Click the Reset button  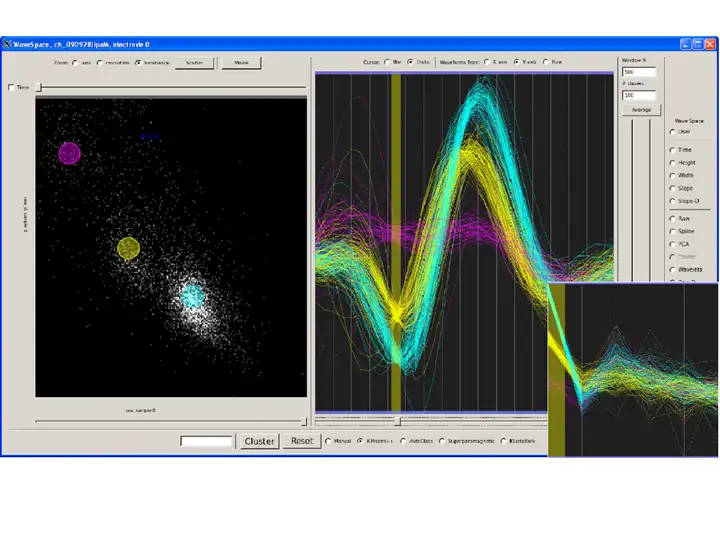point(302,441)
